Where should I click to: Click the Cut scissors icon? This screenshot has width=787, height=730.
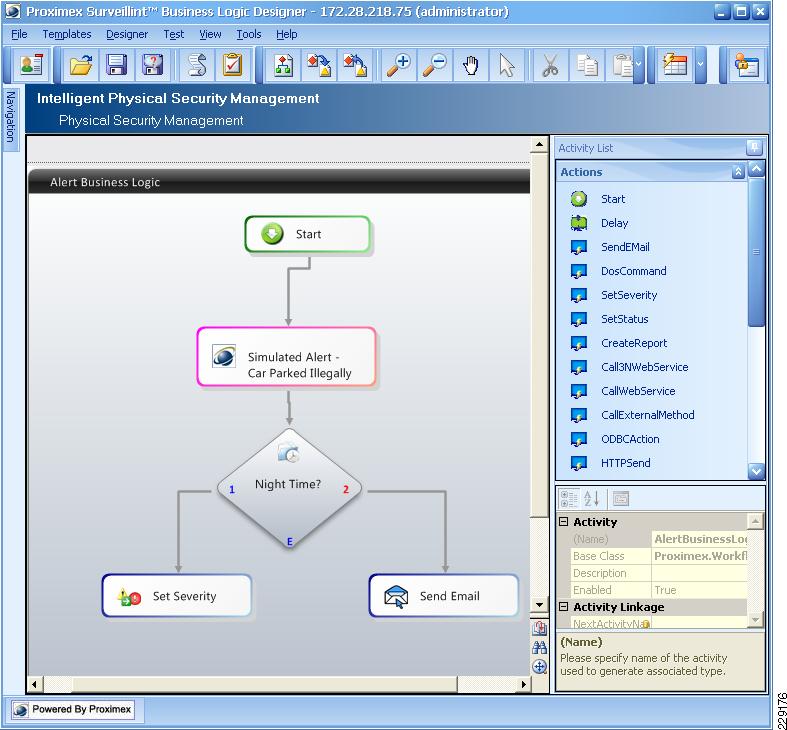551,65
